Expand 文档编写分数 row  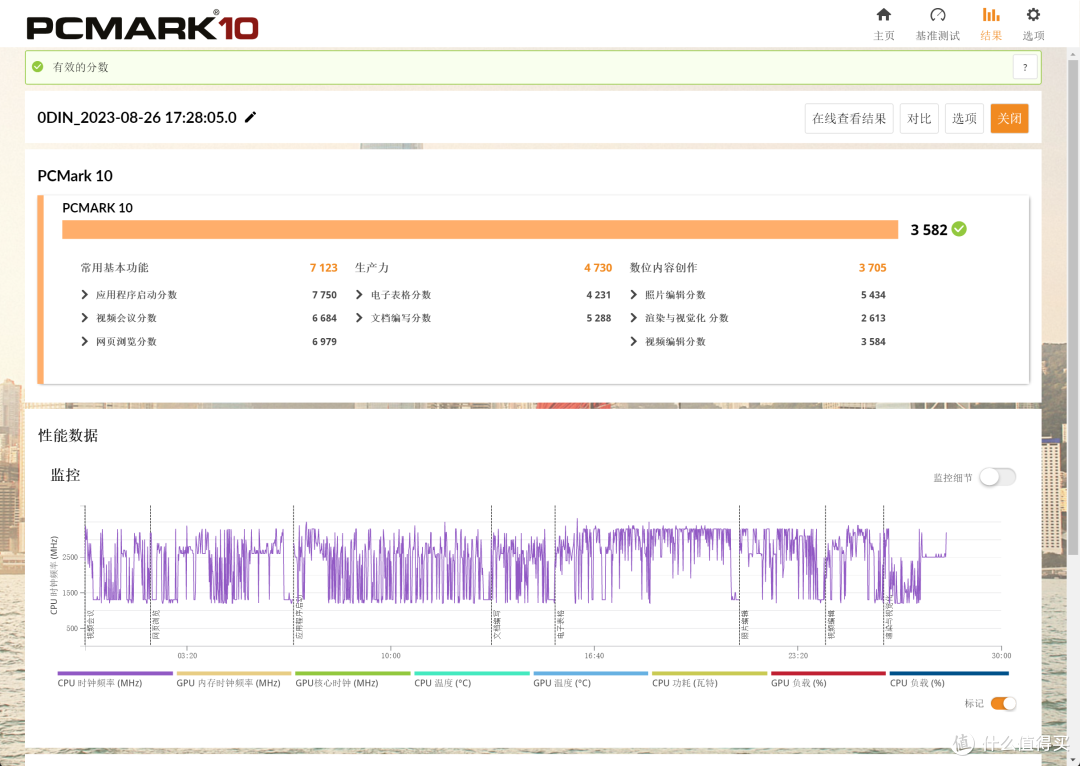coord(359,318)
